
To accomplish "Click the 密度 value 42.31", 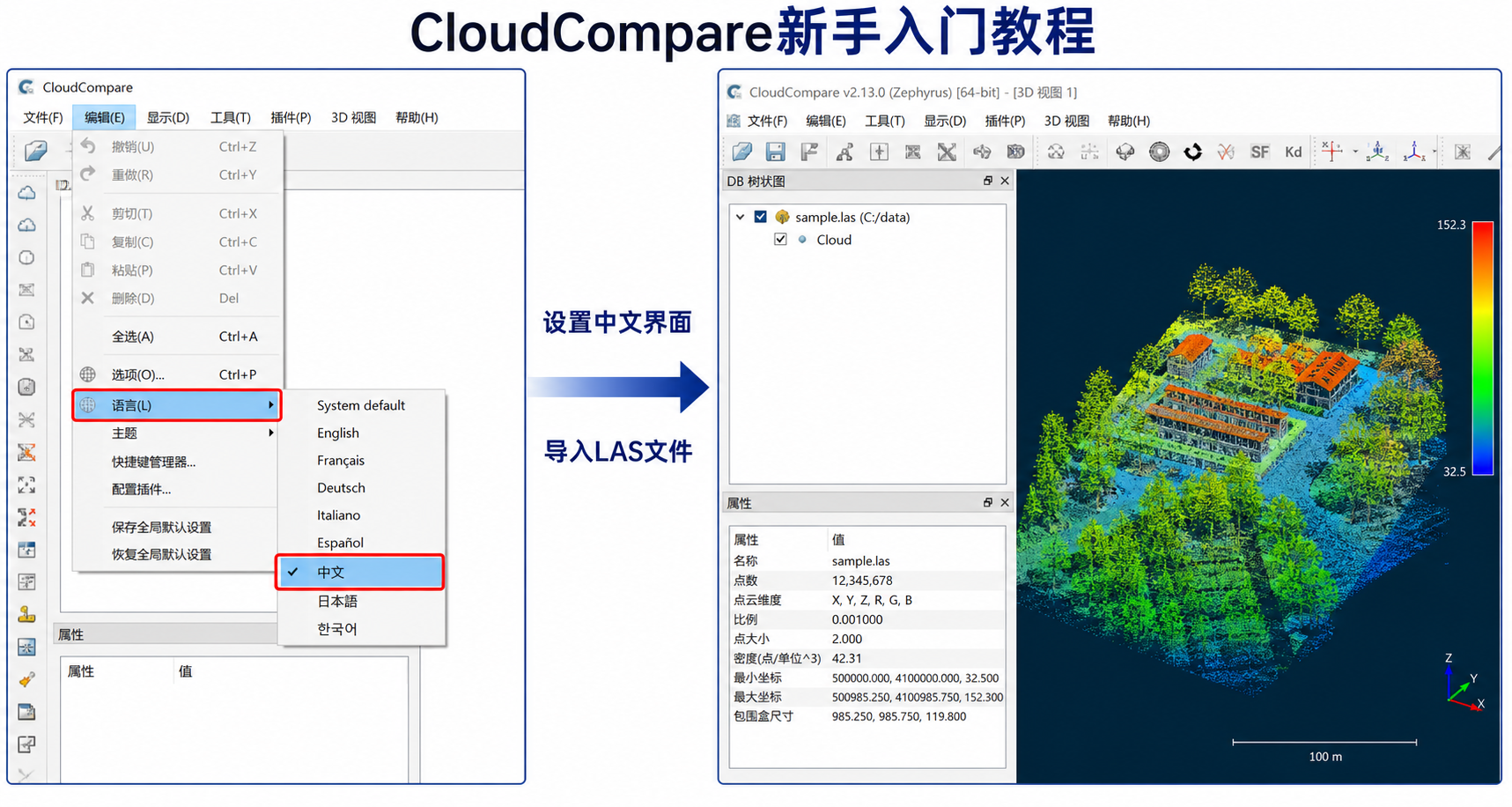I will point(847,658).
